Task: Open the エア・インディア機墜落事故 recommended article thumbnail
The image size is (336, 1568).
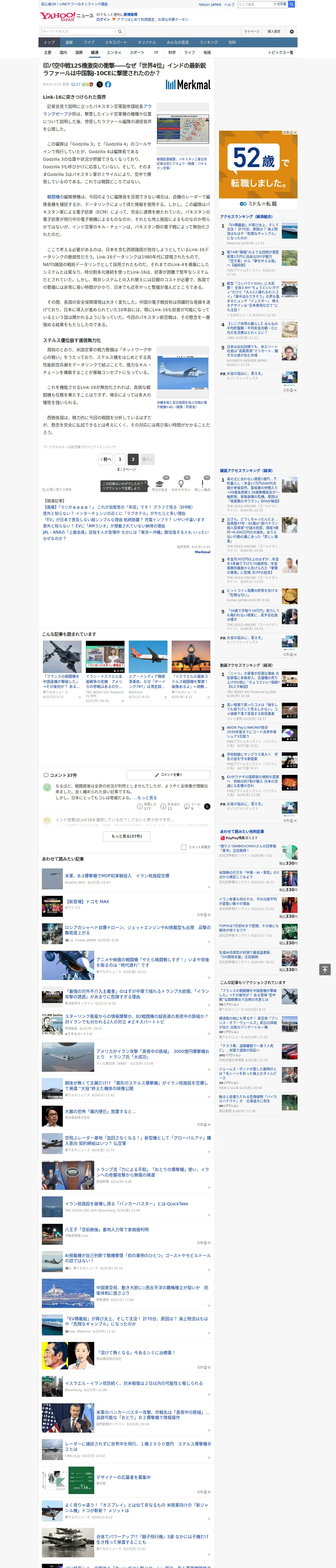Action: point(148,656)
